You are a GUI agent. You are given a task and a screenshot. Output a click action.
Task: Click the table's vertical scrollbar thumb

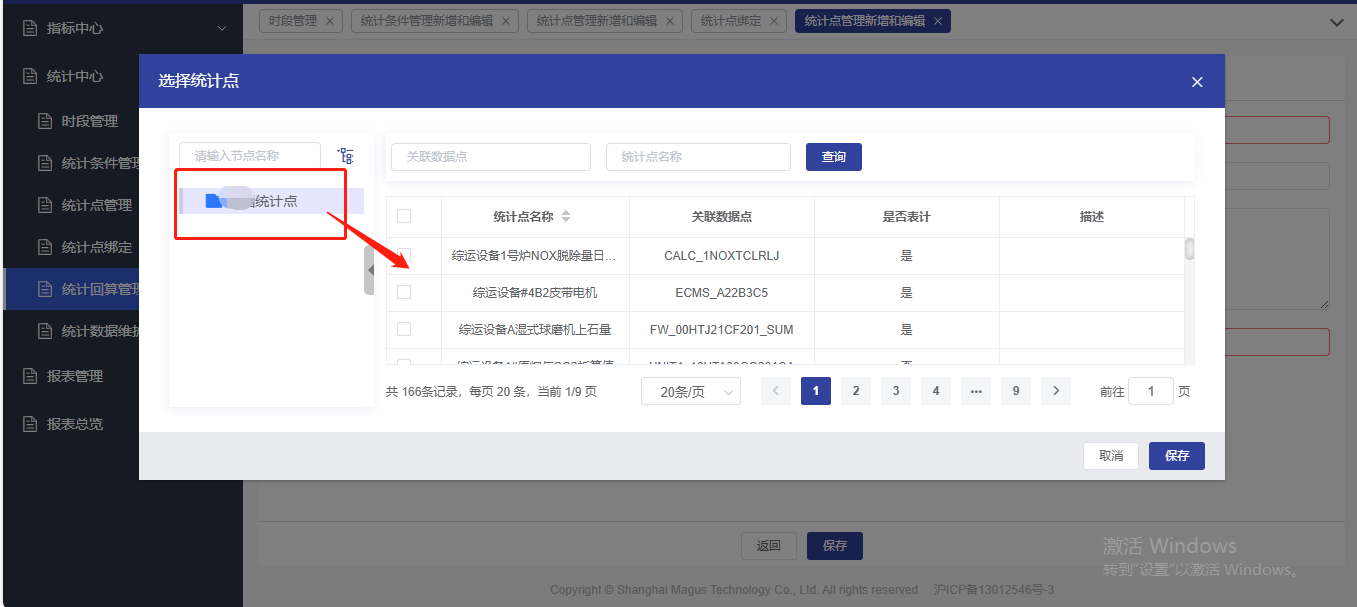(1189, 249)
